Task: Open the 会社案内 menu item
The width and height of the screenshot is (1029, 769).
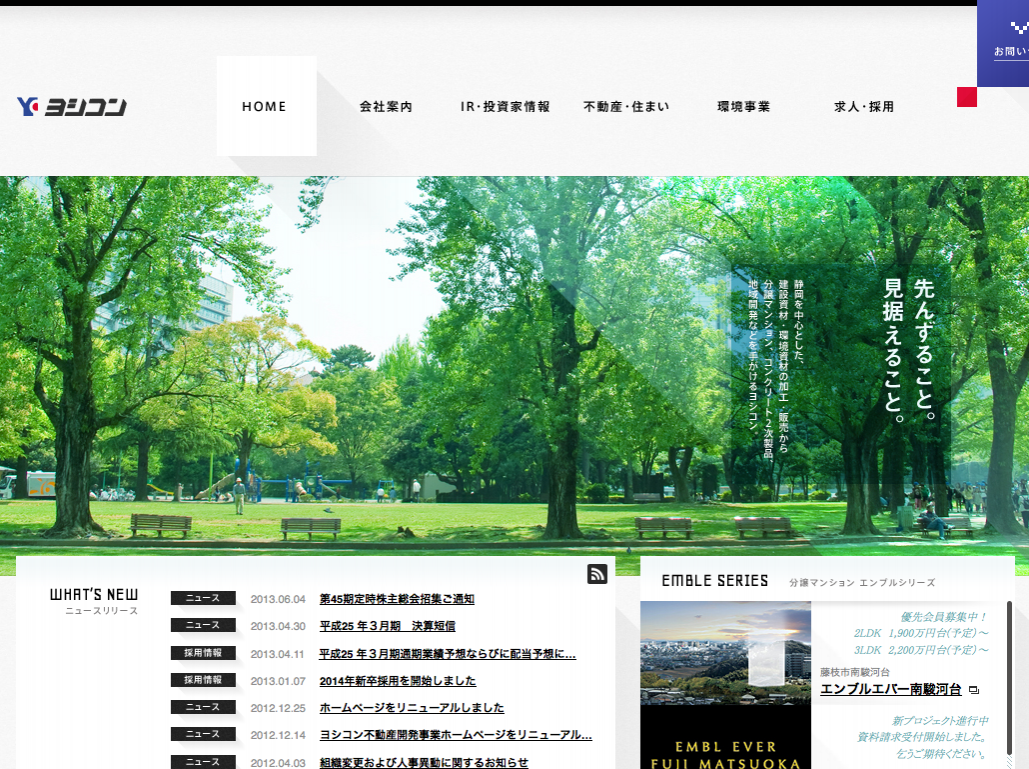Action: 386,107
